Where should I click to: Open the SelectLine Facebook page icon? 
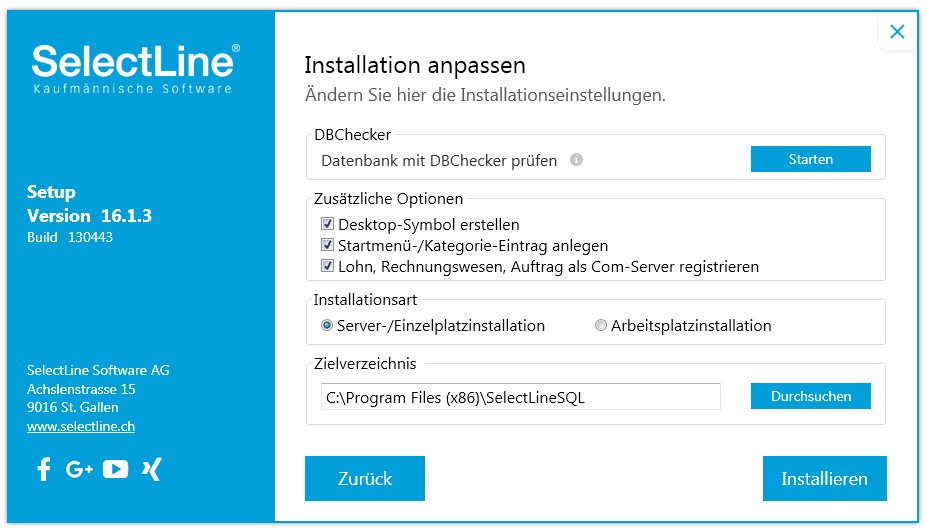pos(44,469)
